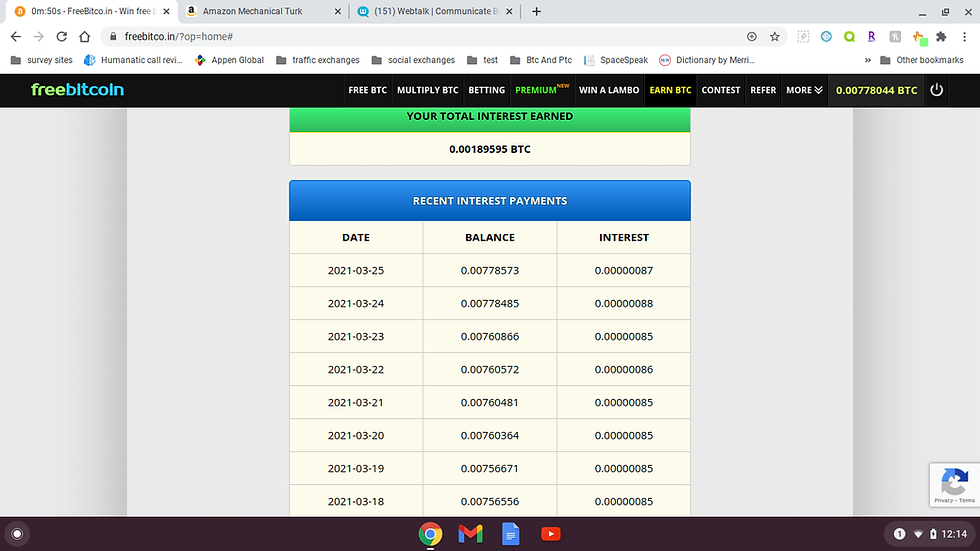Click the orange extension icon with green badge
The image size is (980, 551).
coord(919,38)
